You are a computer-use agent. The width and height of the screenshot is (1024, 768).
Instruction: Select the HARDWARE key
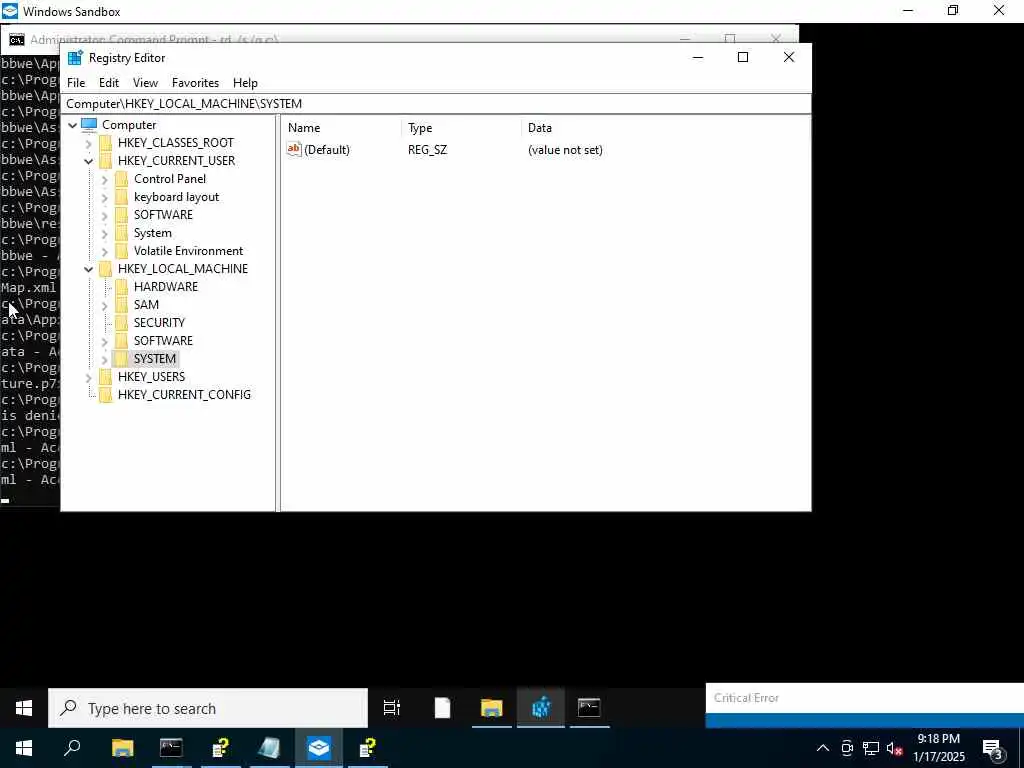tap(165, 287)
